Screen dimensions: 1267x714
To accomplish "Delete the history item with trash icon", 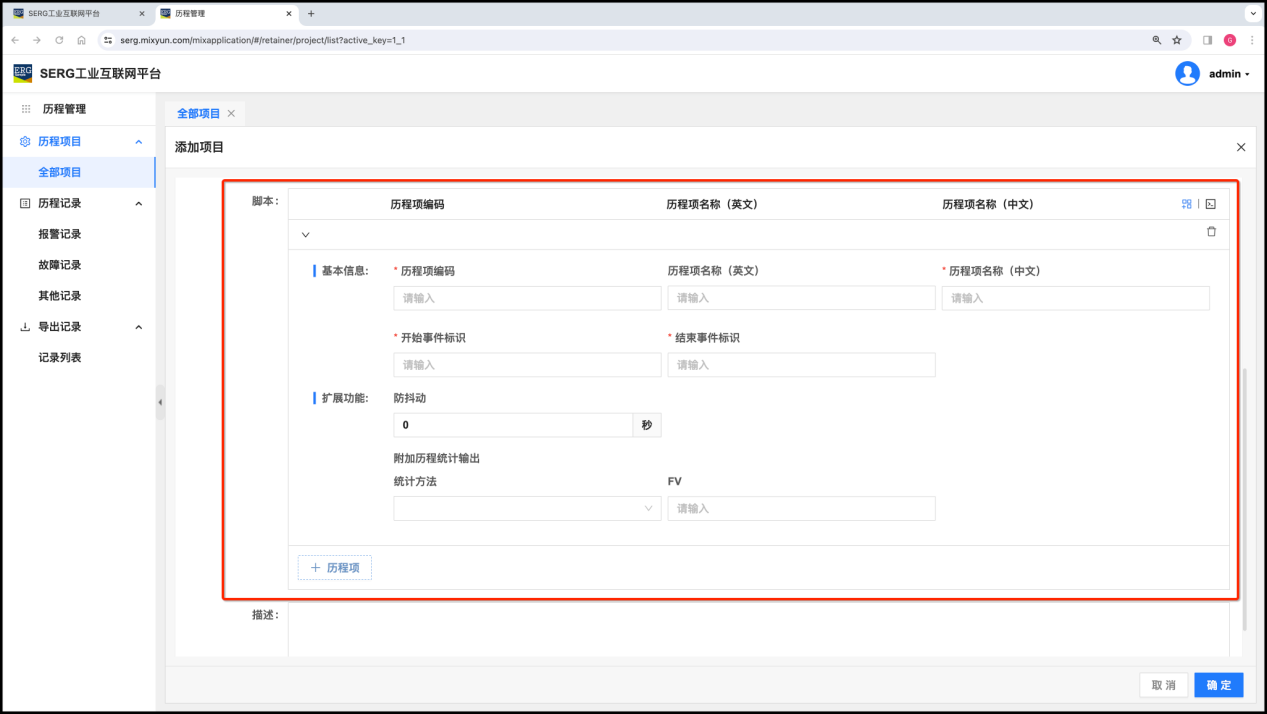I will tap(1211, 232).
